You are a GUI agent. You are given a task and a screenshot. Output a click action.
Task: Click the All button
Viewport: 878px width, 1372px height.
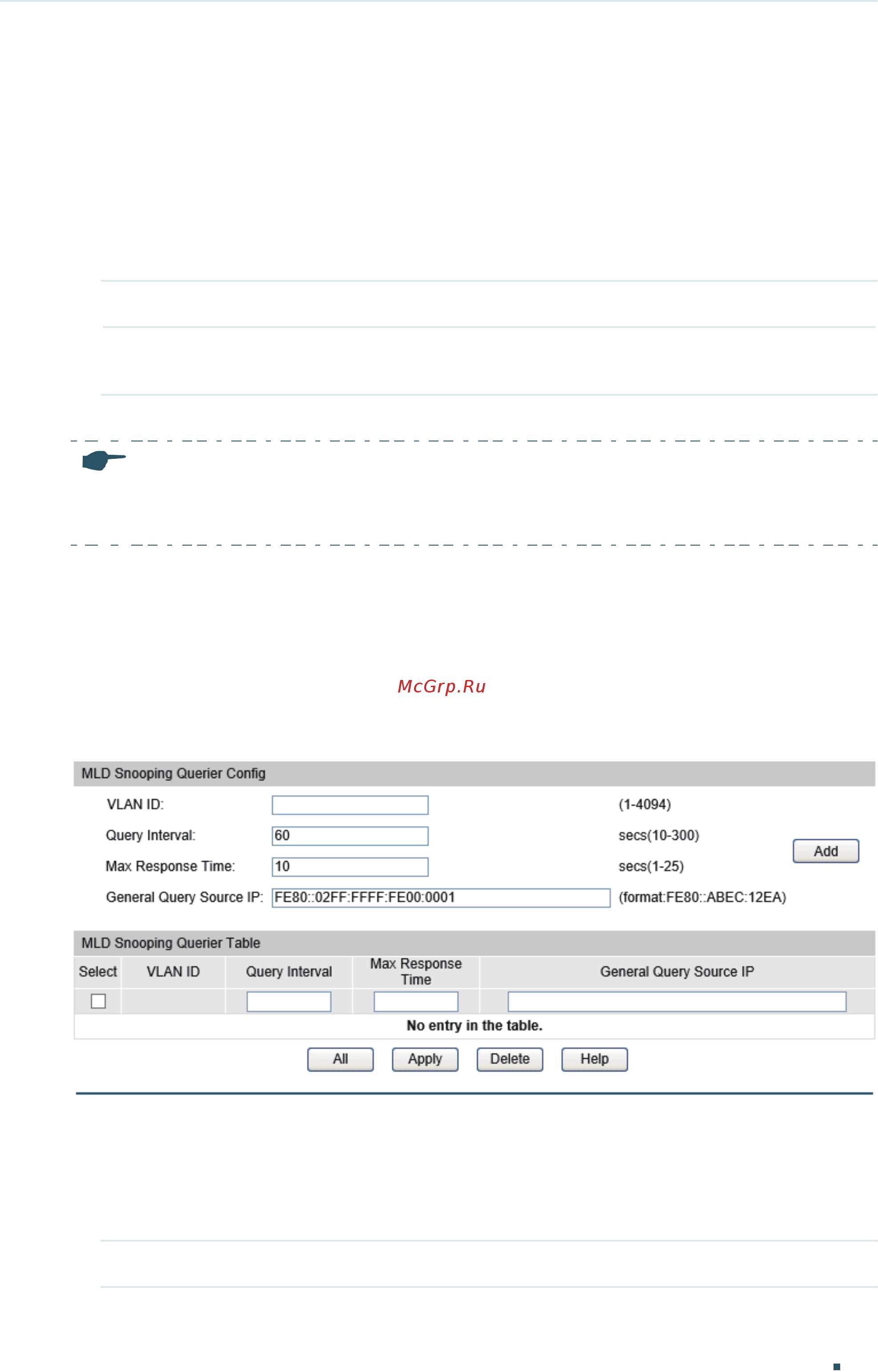click(340, 1060)
